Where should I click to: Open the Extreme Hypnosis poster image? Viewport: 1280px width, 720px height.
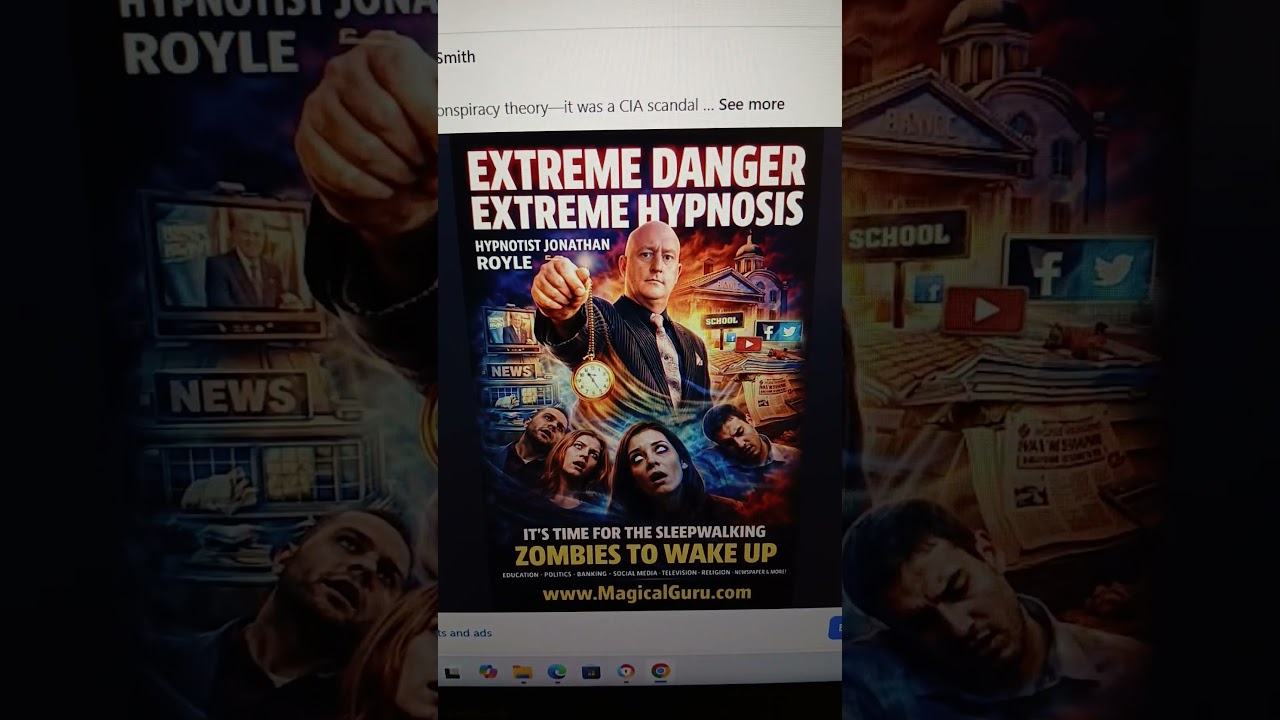point(636,369)
